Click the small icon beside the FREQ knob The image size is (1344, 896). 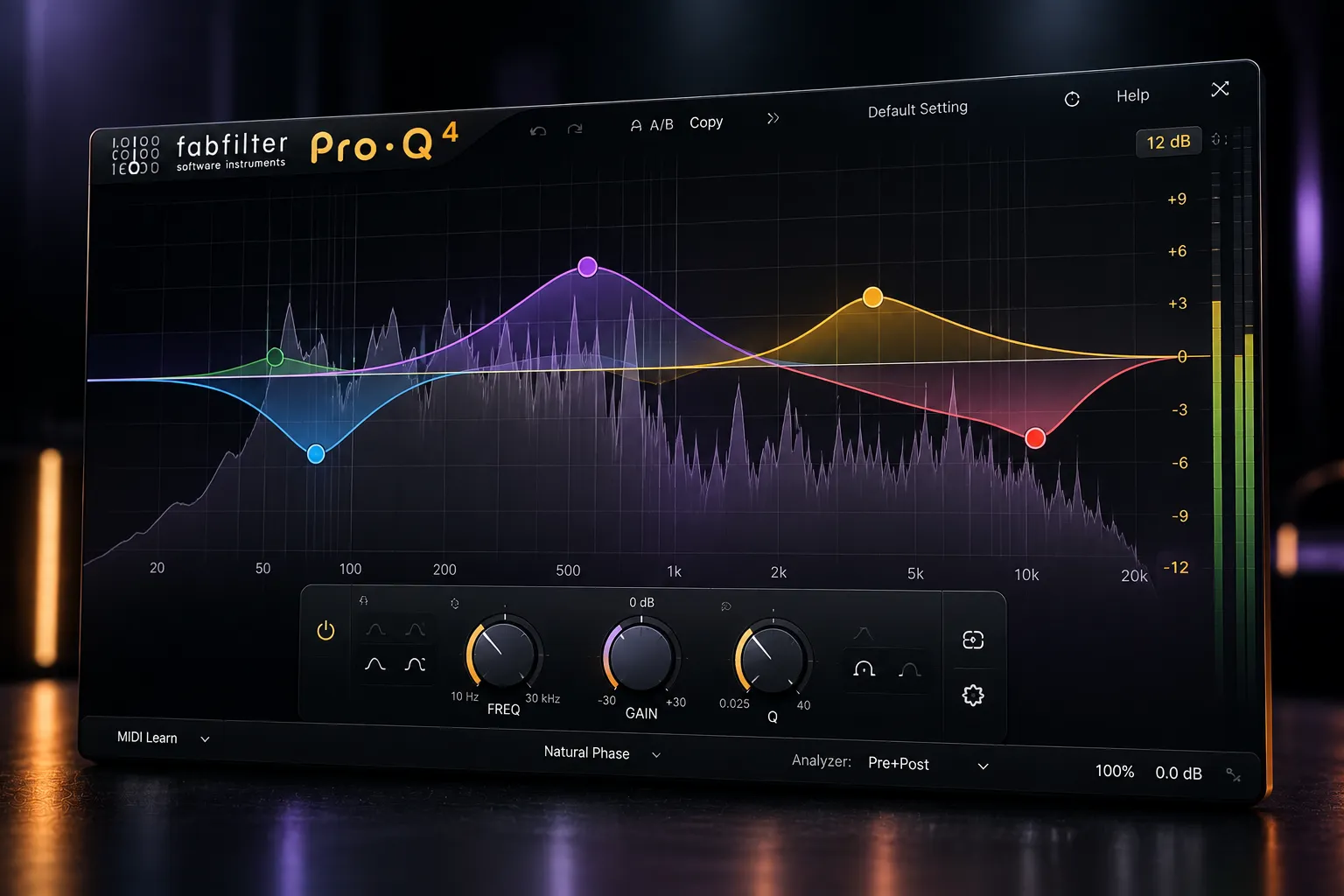(454, 604)
